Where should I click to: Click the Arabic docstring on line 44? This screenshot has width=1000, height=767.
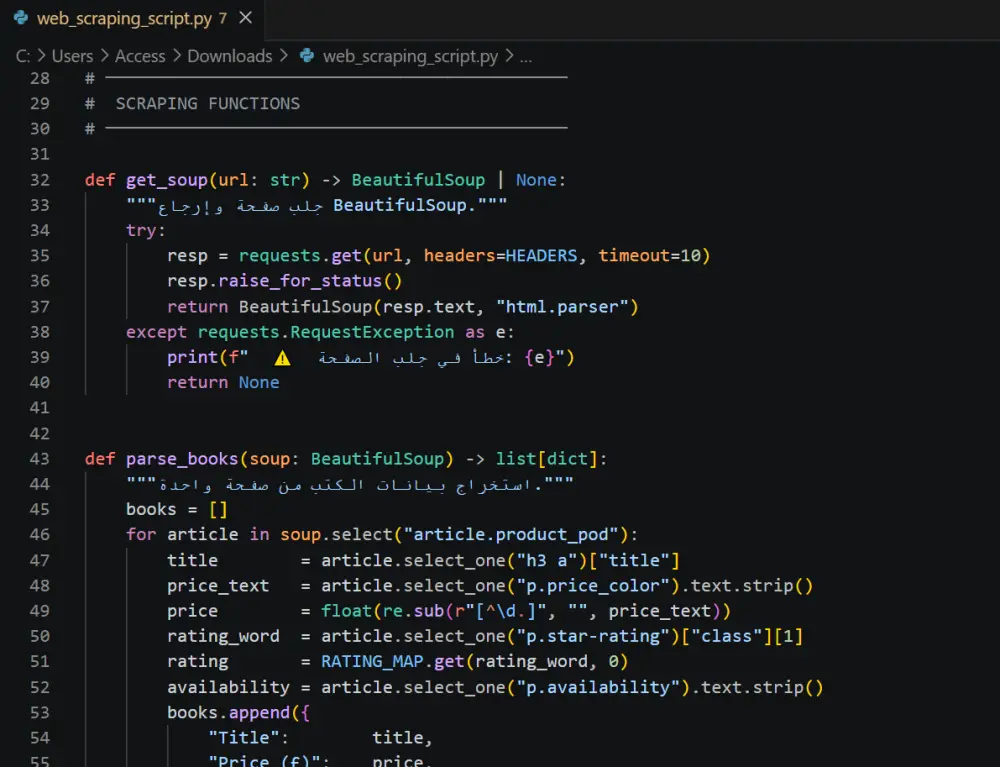click(x=349, y=485)
